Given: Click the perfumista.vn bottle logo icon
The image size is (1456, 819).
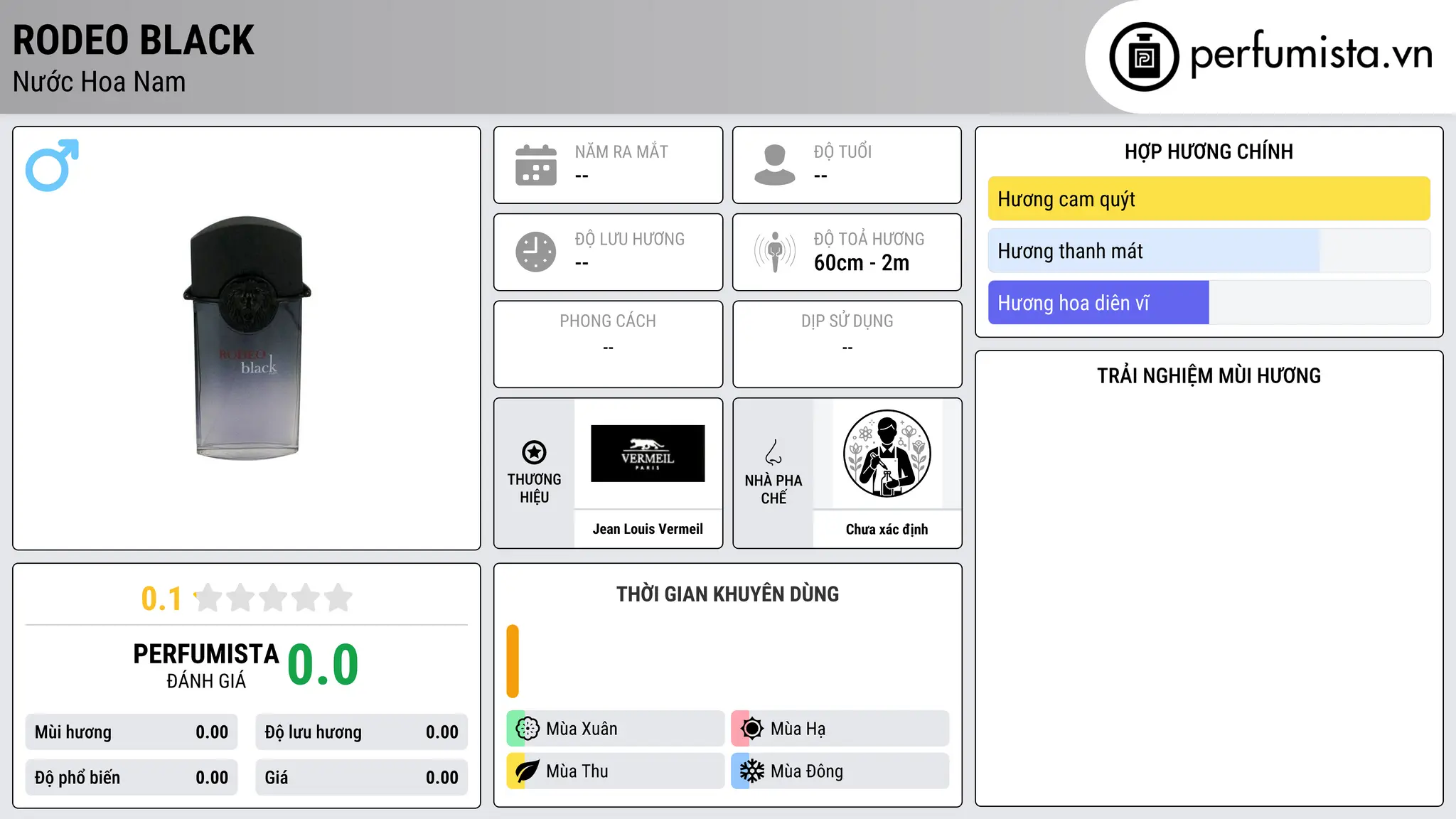Looking at the screenshot, I should coord(1144,57).
